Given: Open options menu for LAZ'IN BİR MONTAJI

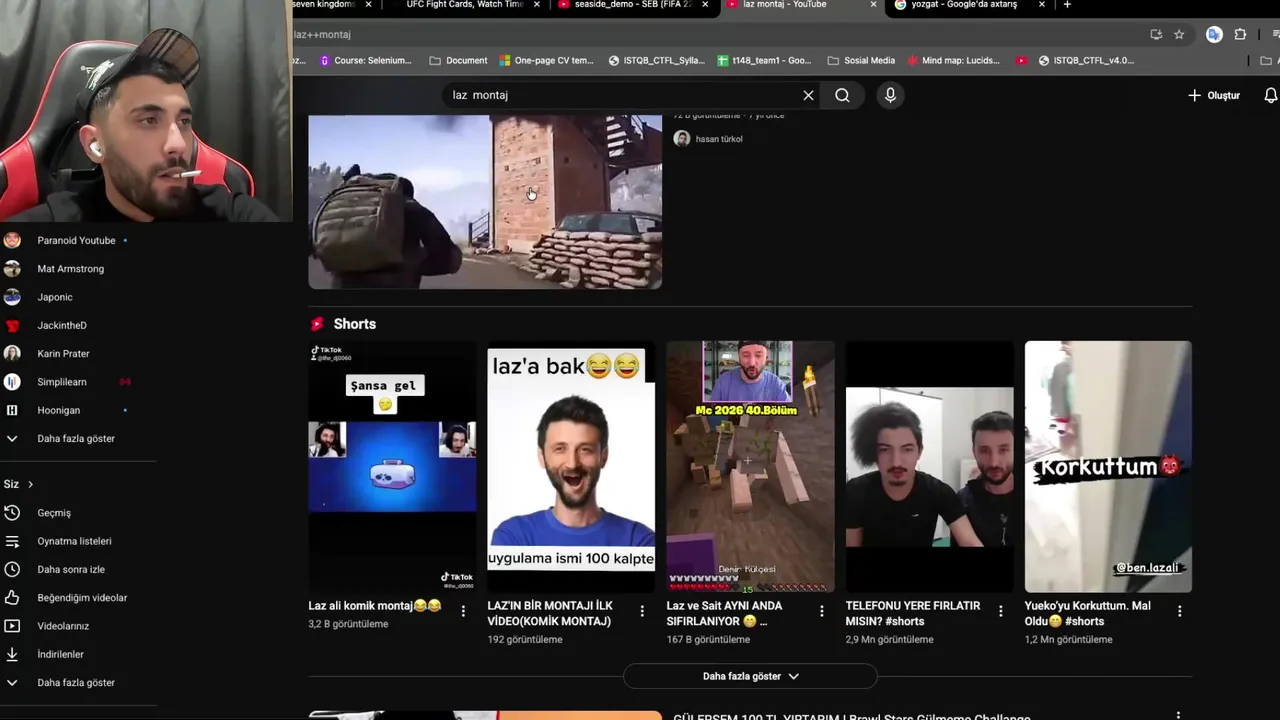Looking at the screenshot, I should (642, 610).
